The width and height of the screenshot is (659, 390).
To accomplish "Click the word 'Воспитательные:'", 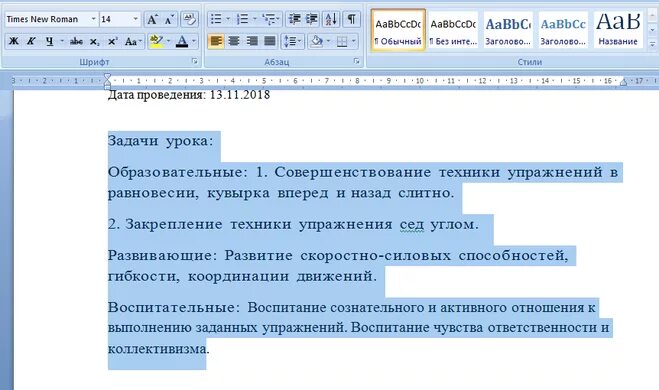I will pos(174,307).
